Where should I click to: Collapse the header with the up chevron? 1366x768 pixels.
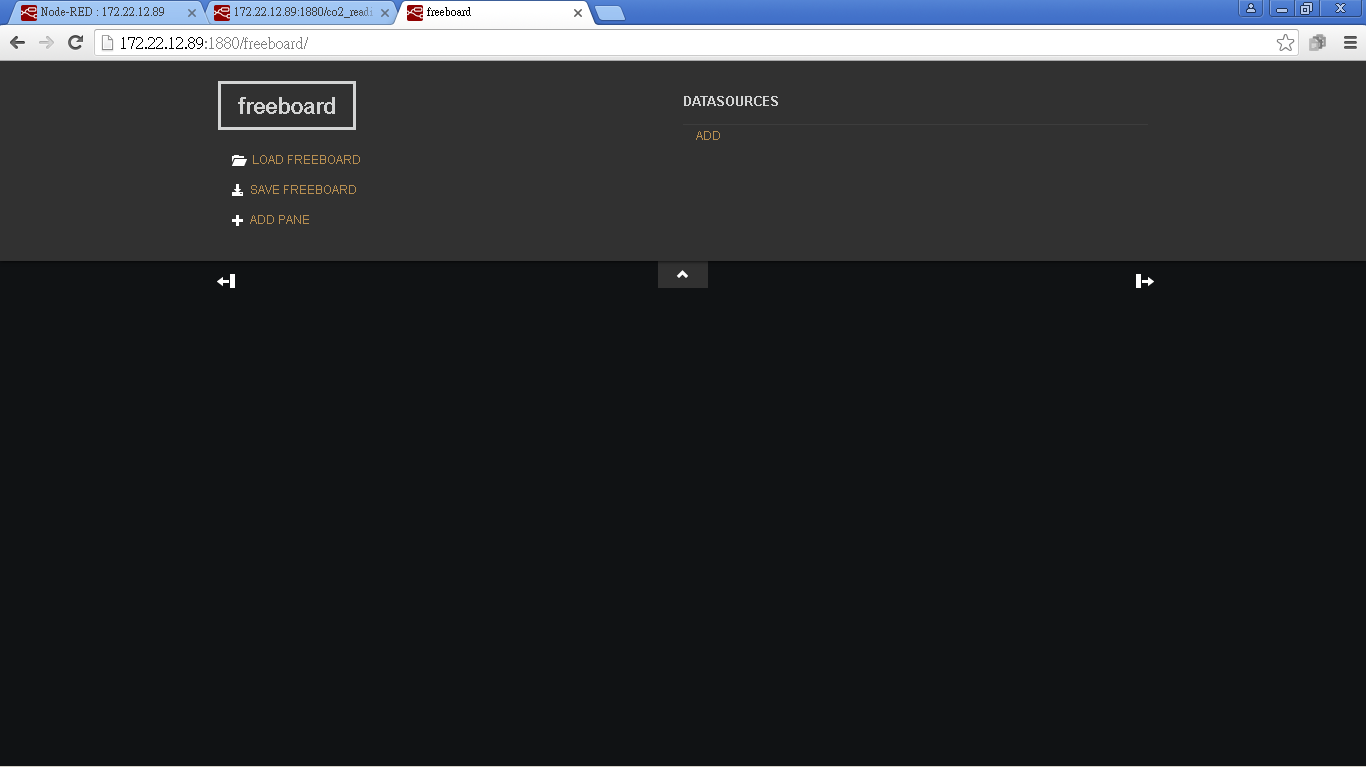tap(683, 275)
